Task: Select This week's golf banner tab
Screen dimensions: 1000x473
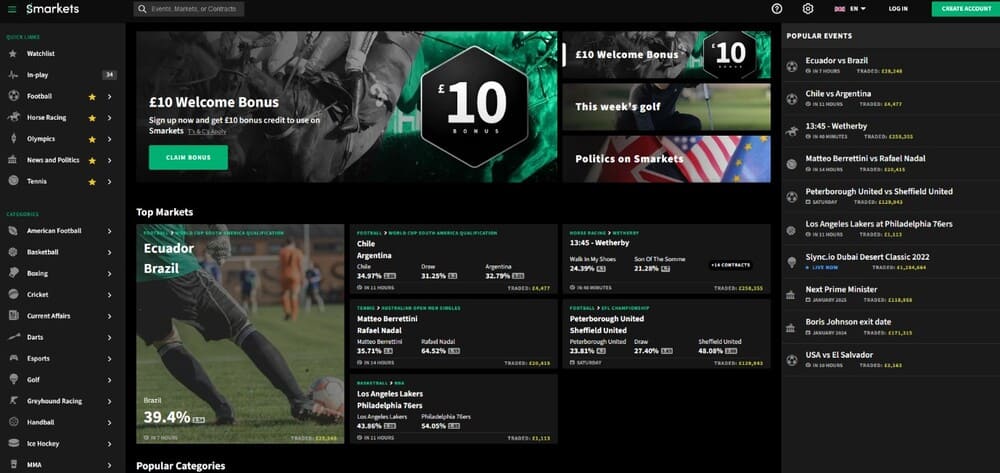Action: click(666, 106)
